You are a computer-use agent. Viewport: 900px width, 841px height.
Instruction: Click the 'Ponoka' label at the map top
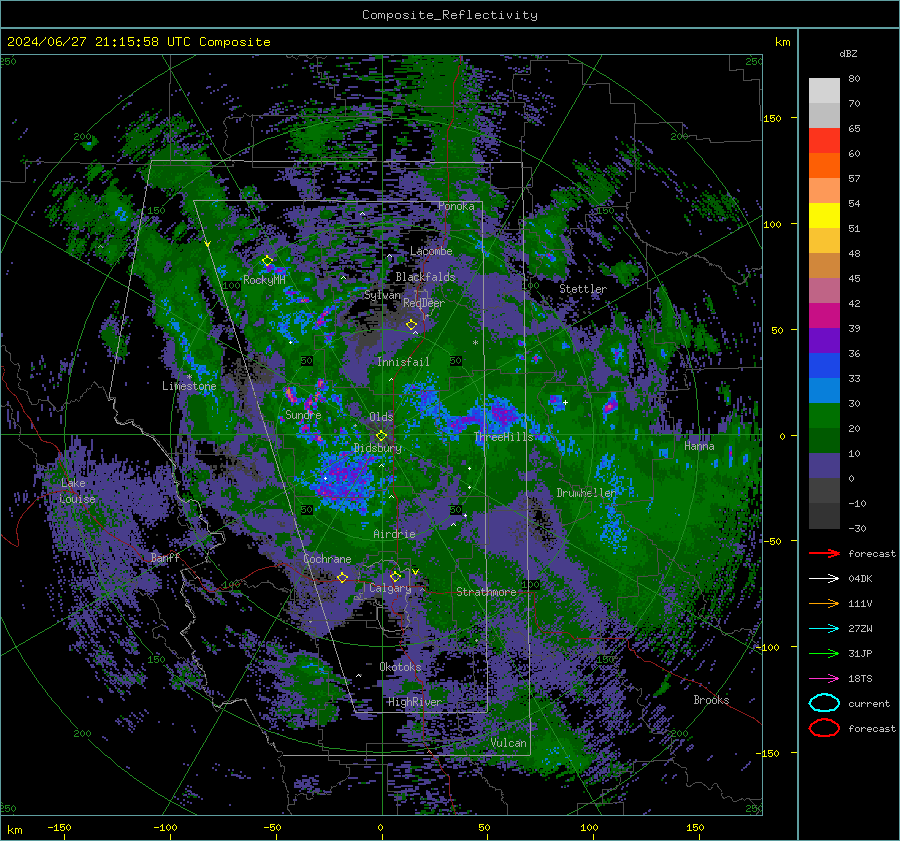[456, 206]
